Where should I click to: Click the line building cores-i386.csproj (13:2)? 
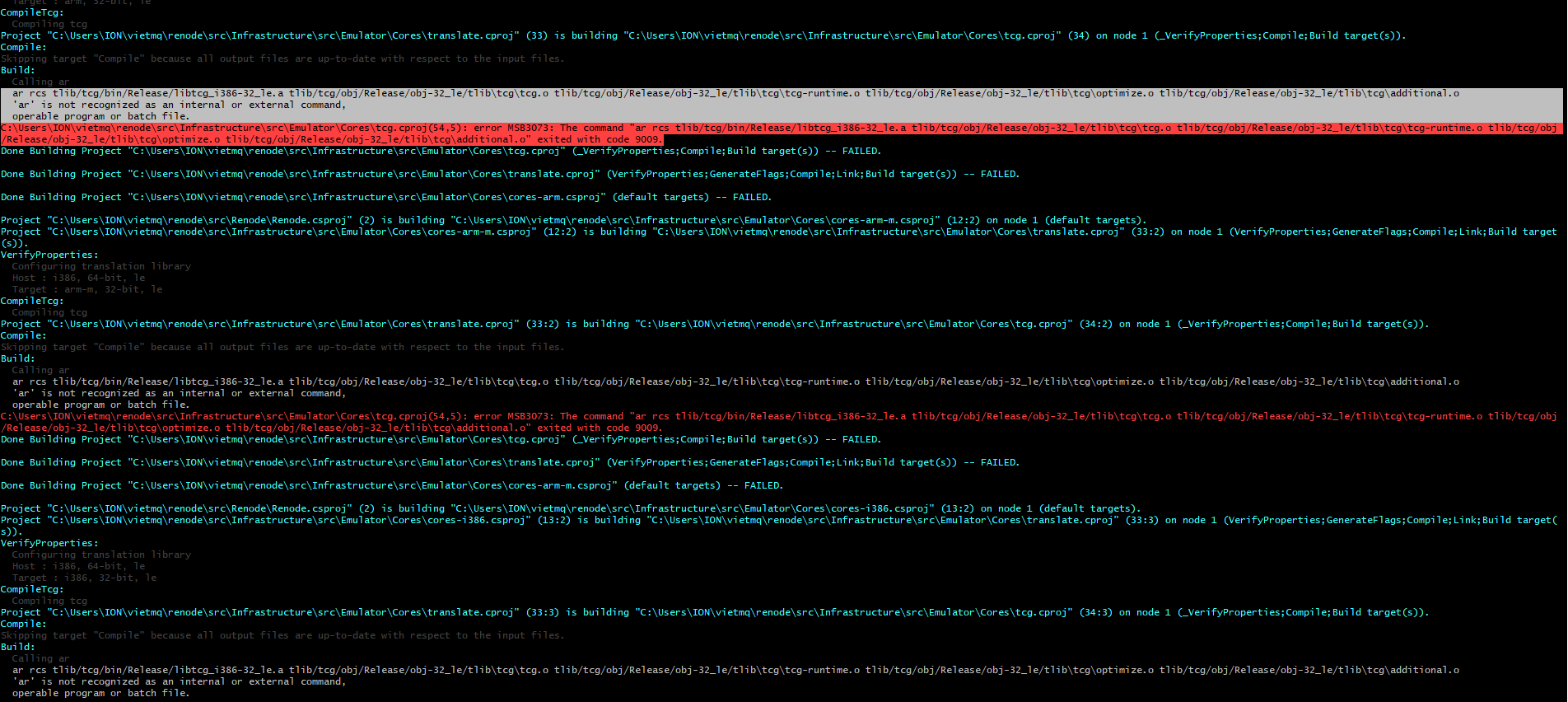pyautogui.click(x=571, y=508)
